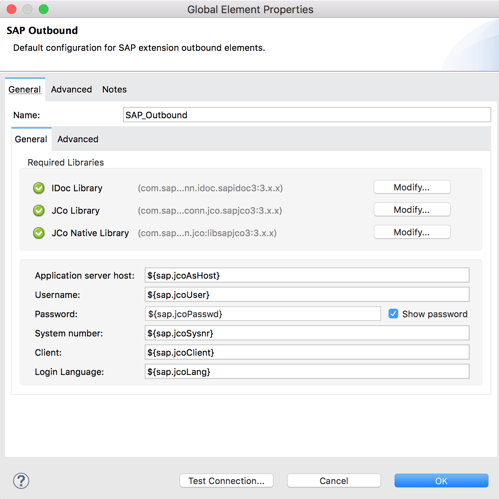Click the Client input field
Screen dimensions: 499x499
pyautogui.click(x=307, y=352)
